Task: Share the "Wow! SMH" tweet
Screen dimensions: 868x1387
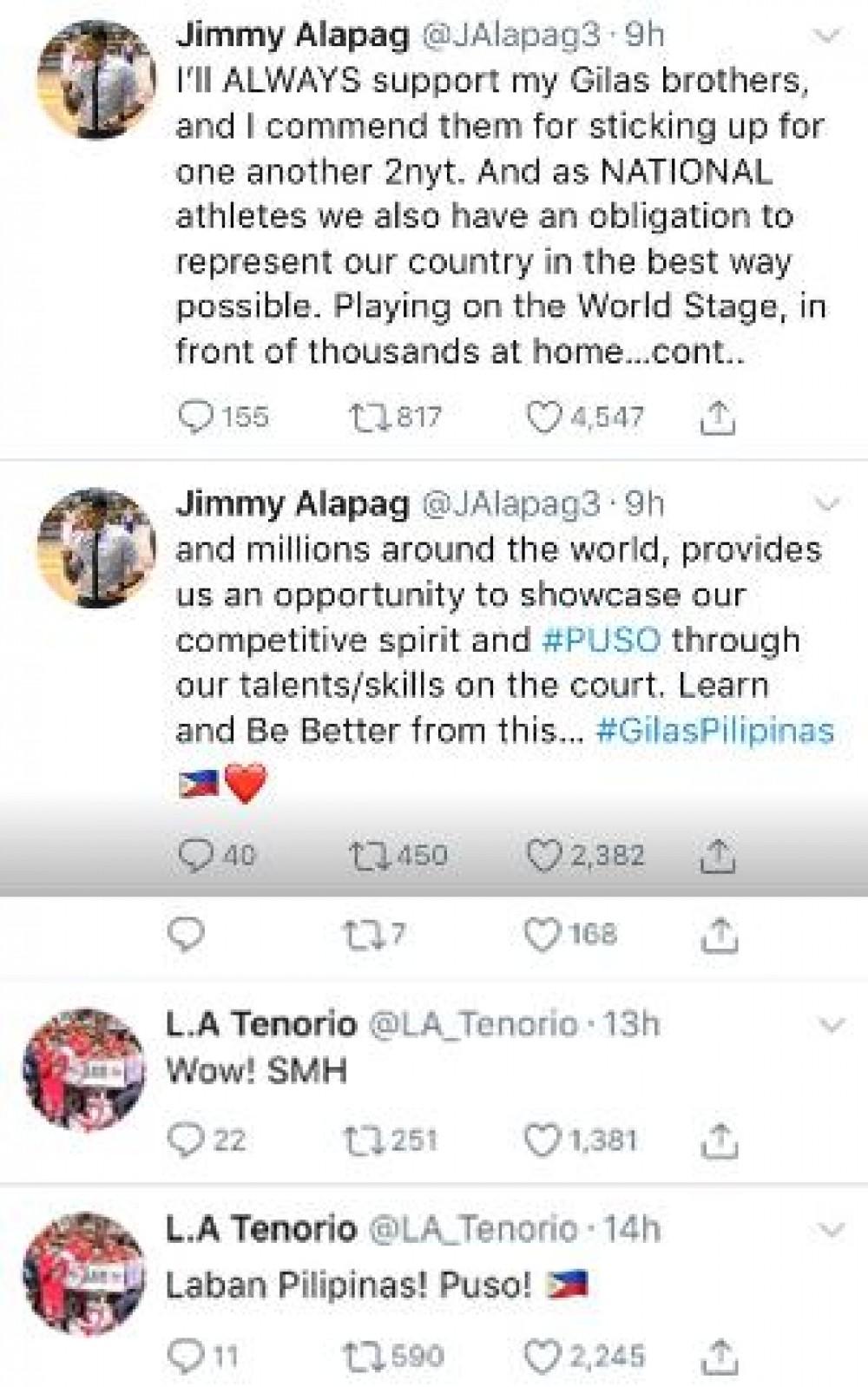Action: tap(718, 1140)
